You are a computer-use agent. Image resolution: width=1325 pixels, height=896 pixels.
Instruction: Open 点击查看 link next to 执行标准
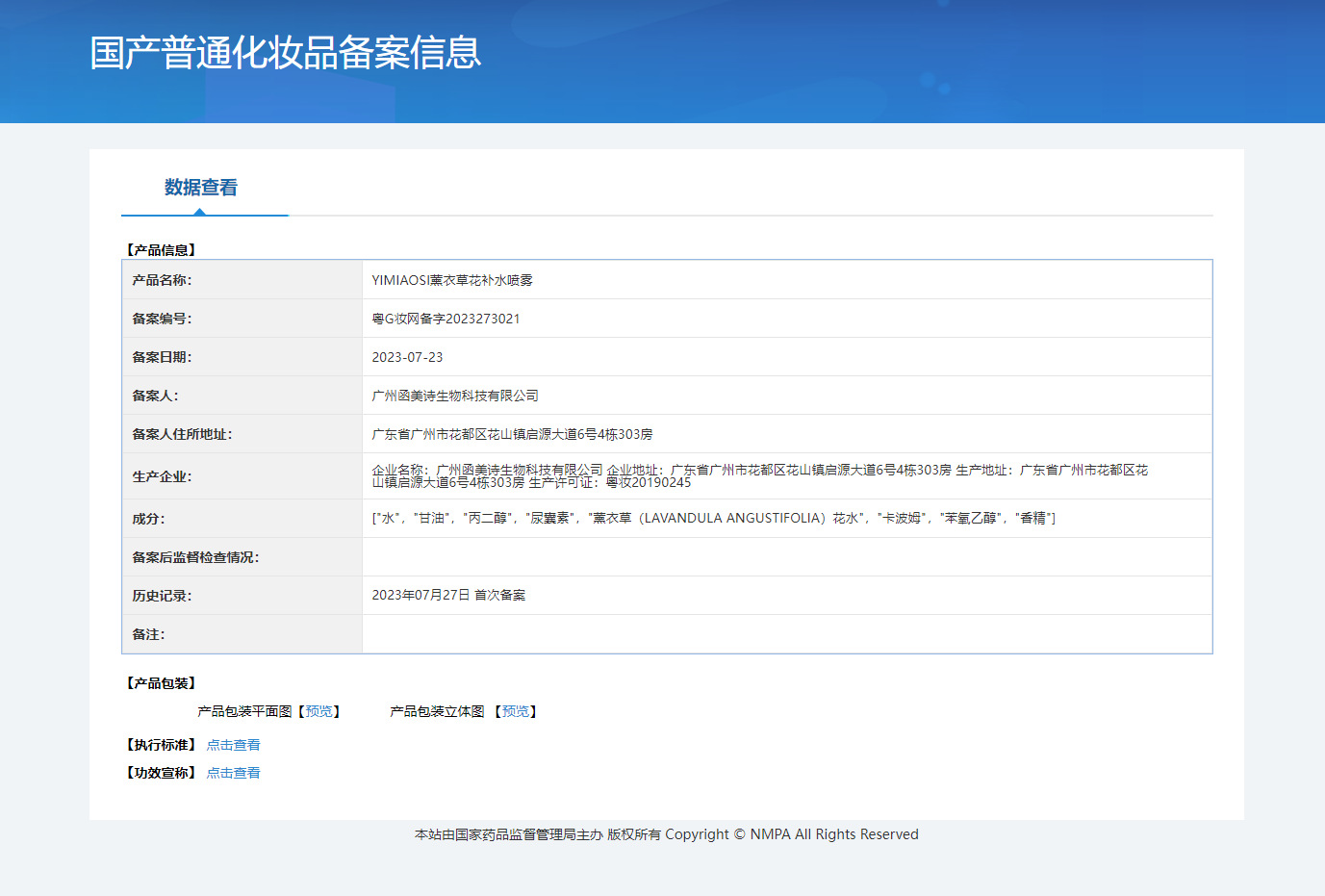(x=233, y=745)
